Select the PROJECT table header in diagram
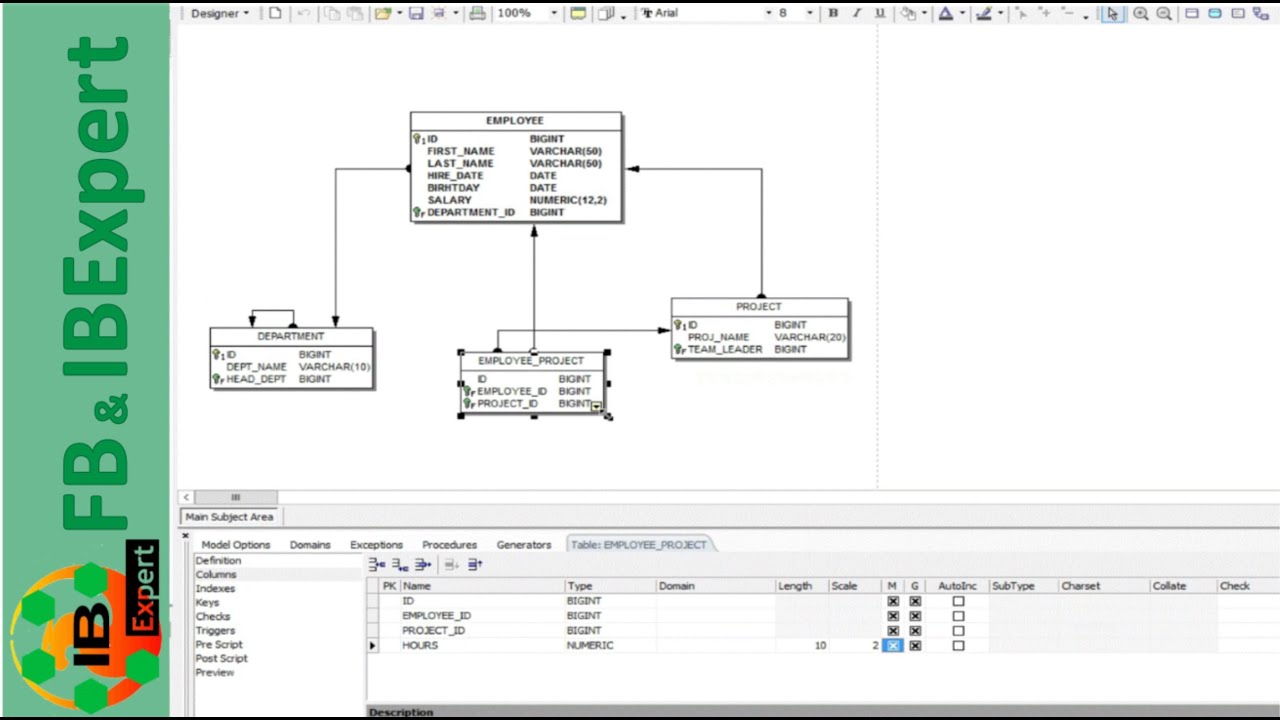This screenshot has width=1280, height=720. pyautogui.click(x=759, y=307)
